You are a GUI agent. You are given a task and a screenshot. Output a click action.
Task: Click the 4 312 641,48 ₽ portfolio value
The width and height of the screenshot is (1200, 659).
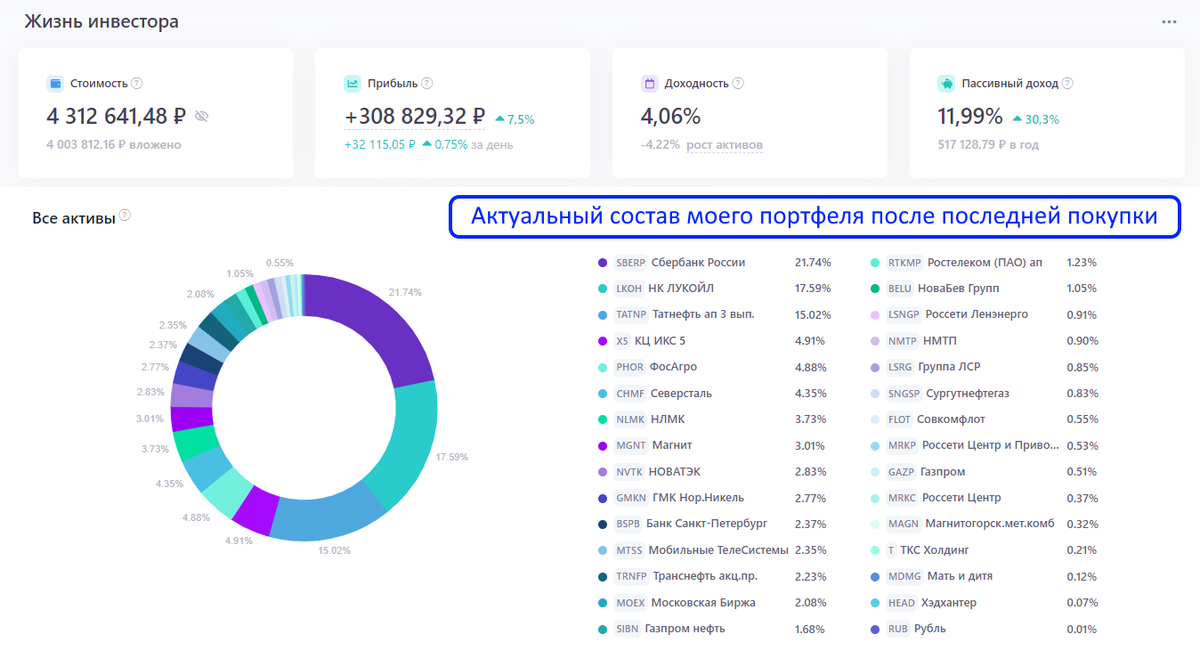[x=116, y=117]
